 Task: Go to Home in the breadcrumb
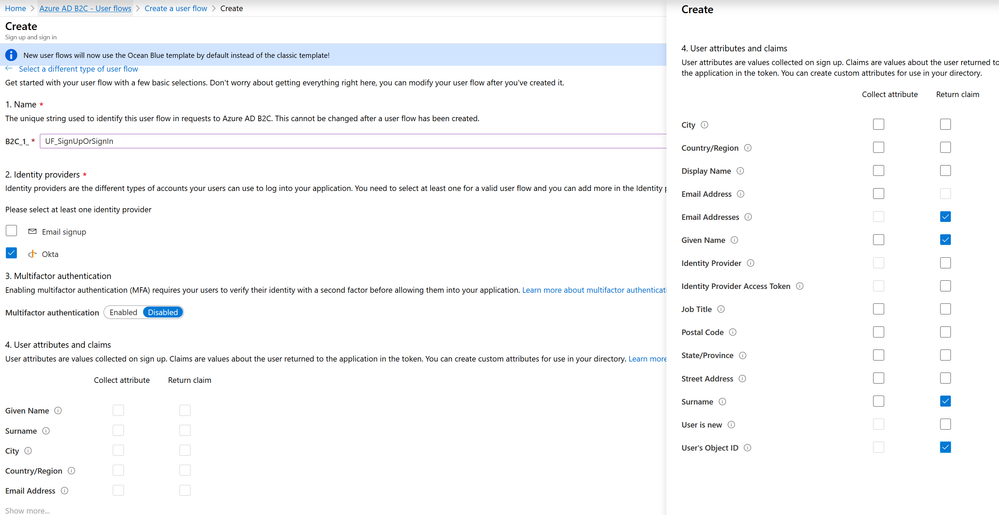click(15, 8)
